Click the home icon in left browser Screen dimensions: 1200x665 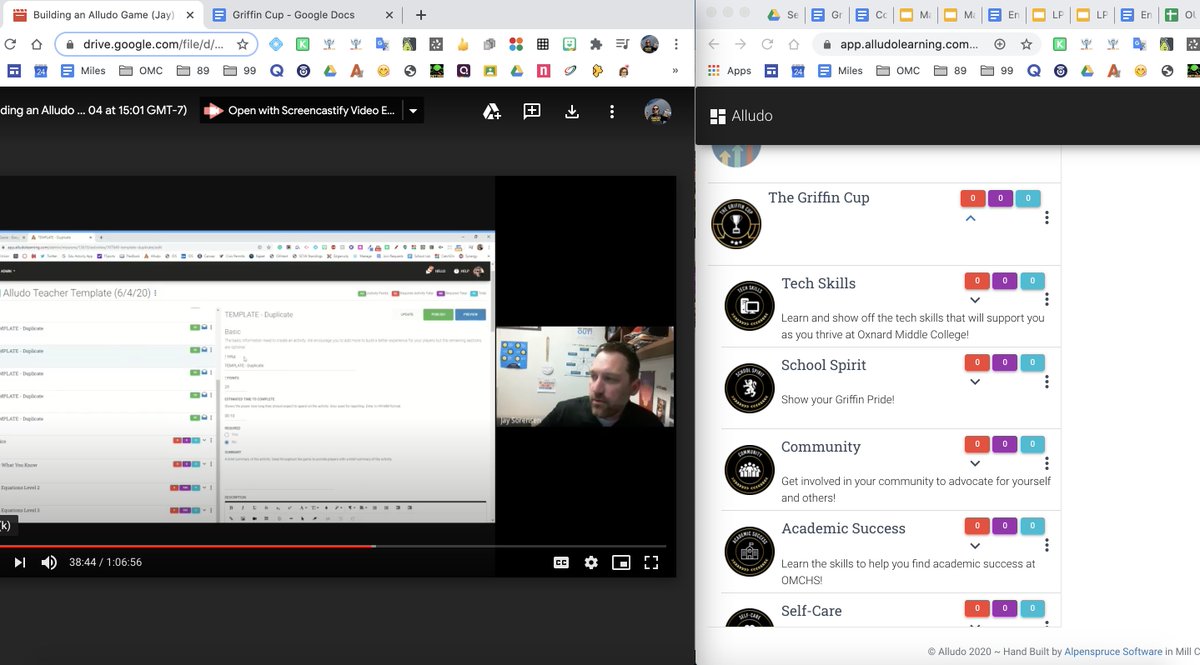(36, 44)
